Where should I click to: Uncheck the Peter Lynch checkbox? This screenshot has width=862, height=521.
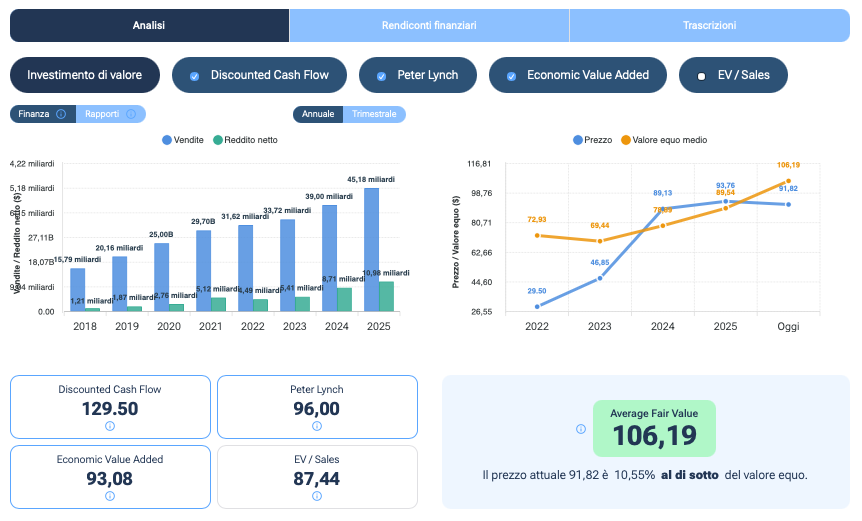click(x=381, y=75)
